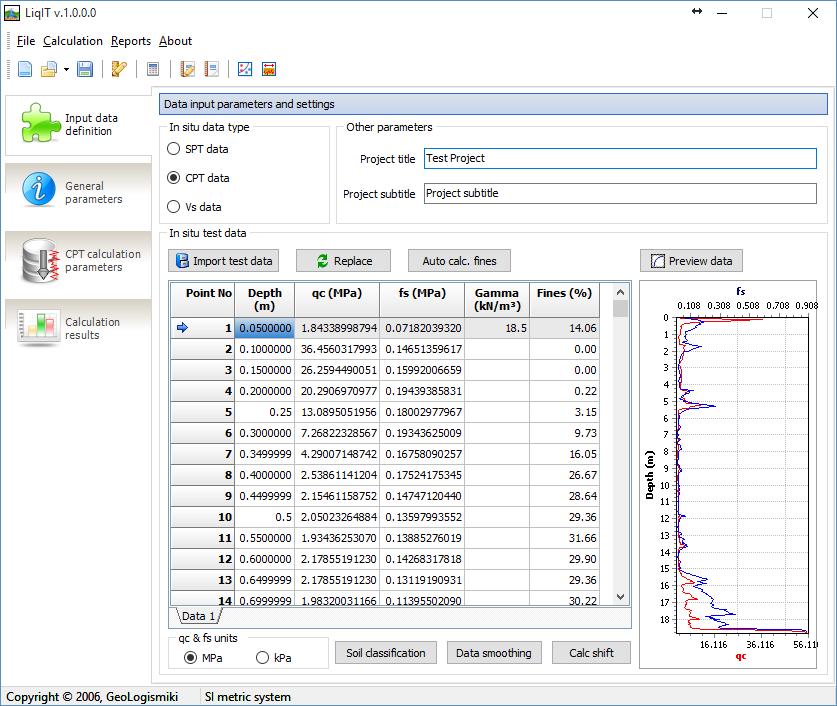
Task: Click fs cell 0.15992006659
Action: pyautogui.click(x=422, y=370)
